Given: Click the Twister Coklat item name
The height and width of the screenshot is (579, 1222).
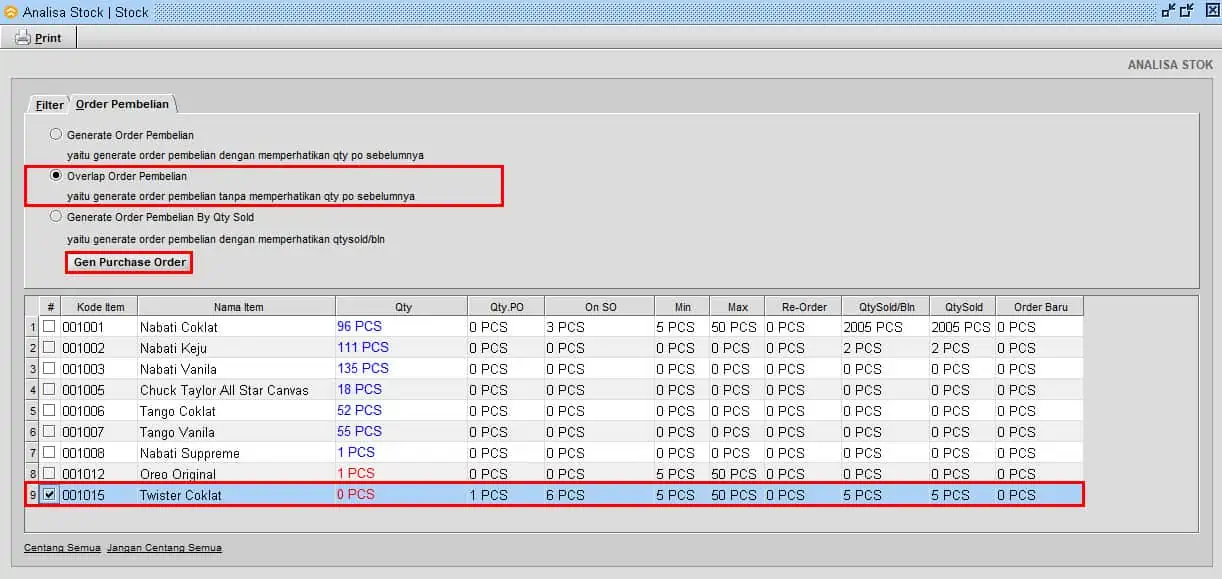Looking at the screenshot, I should click(181, 495).
